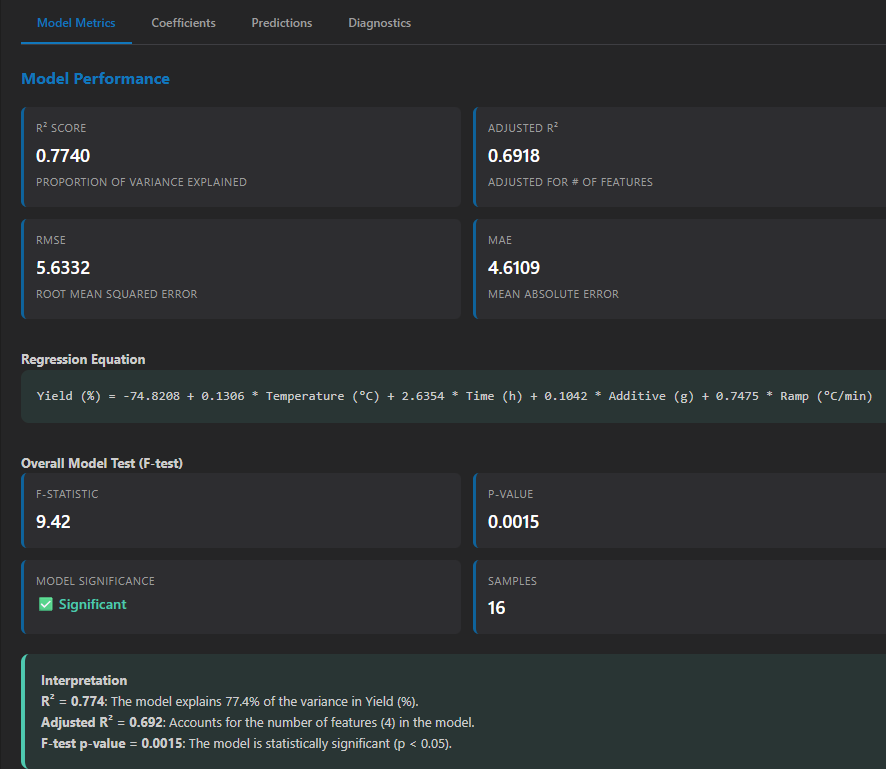Click the R² Score value 0.7740

(63, 156)
